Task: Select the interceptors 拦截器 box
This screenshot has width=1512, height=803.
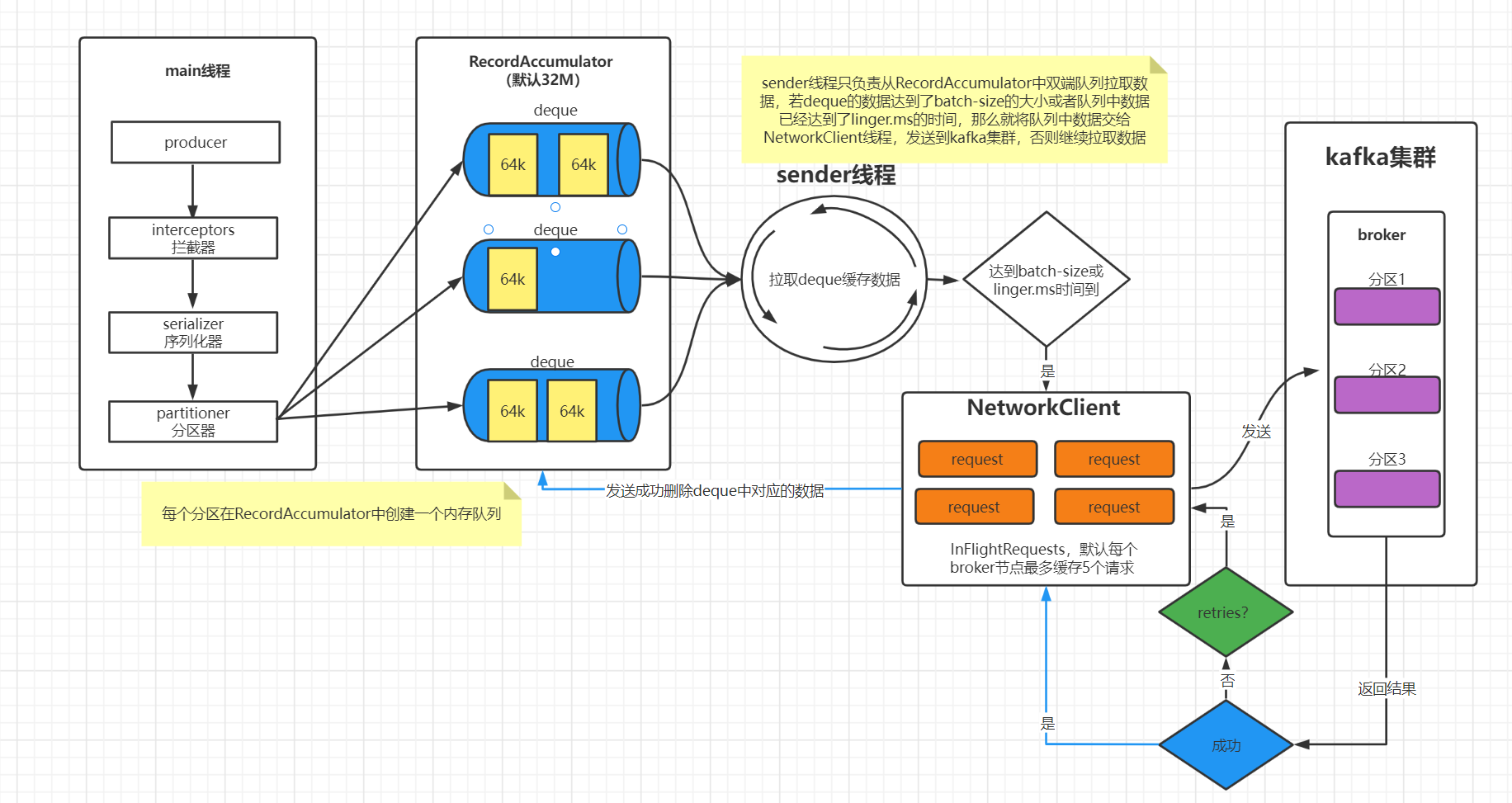Action: pyautogui.click(x=193, y=238)
